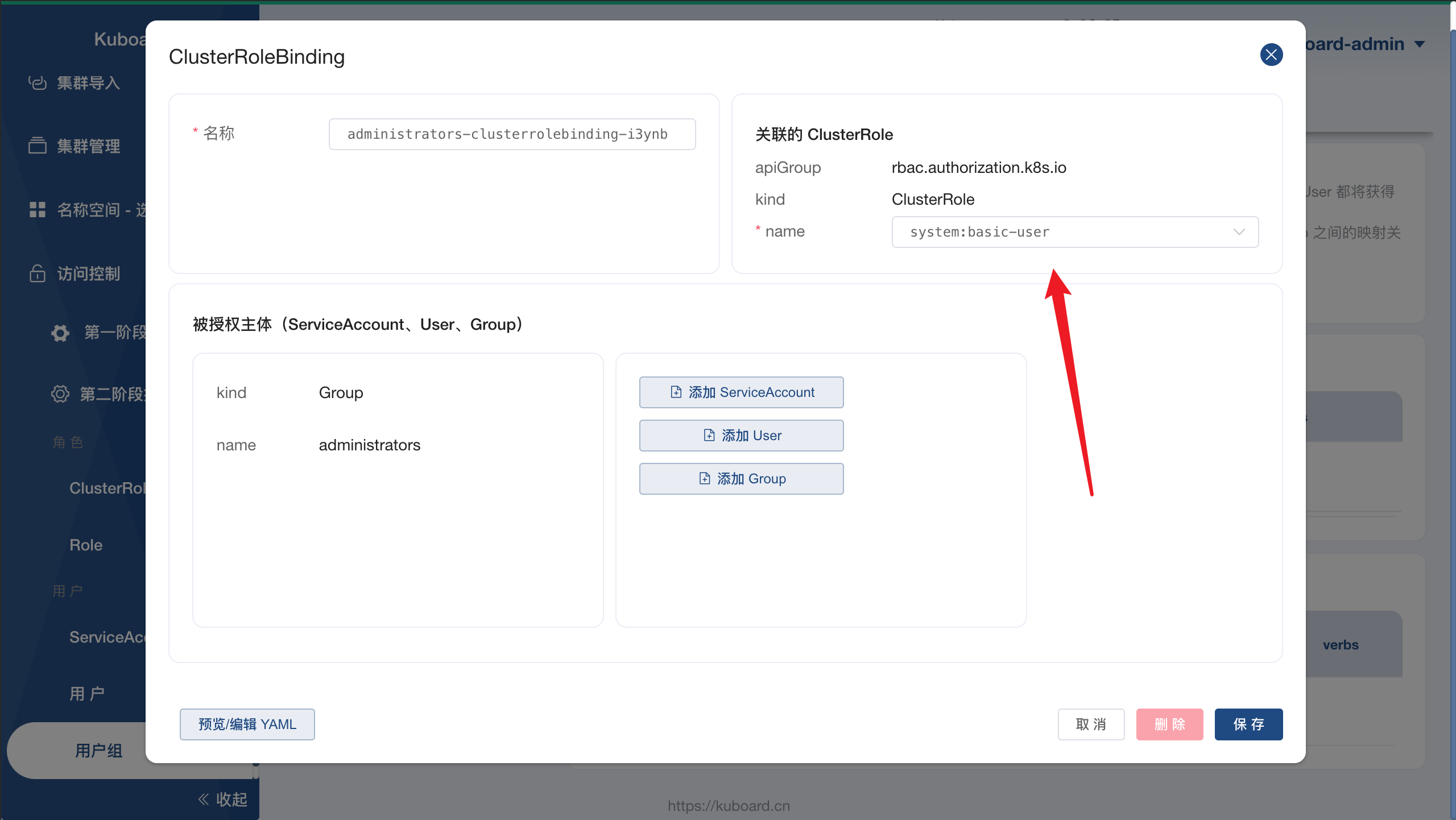Save with the 保存 button
Image resolution: width=1456 pixels, height=820 pixels.
1248,724
